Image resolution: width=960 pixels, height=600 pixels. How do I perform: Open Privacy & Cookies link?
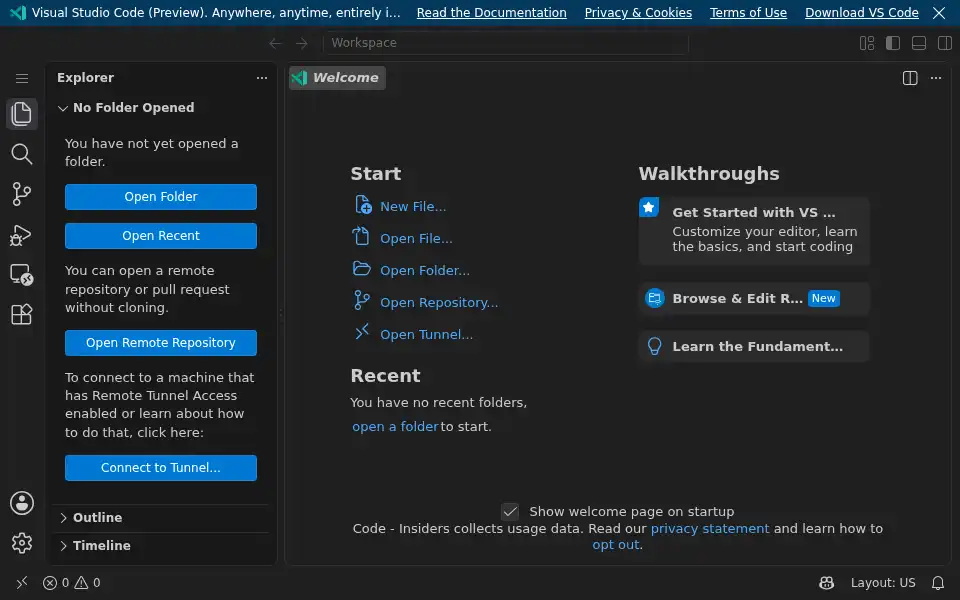[x=638, y=13]
